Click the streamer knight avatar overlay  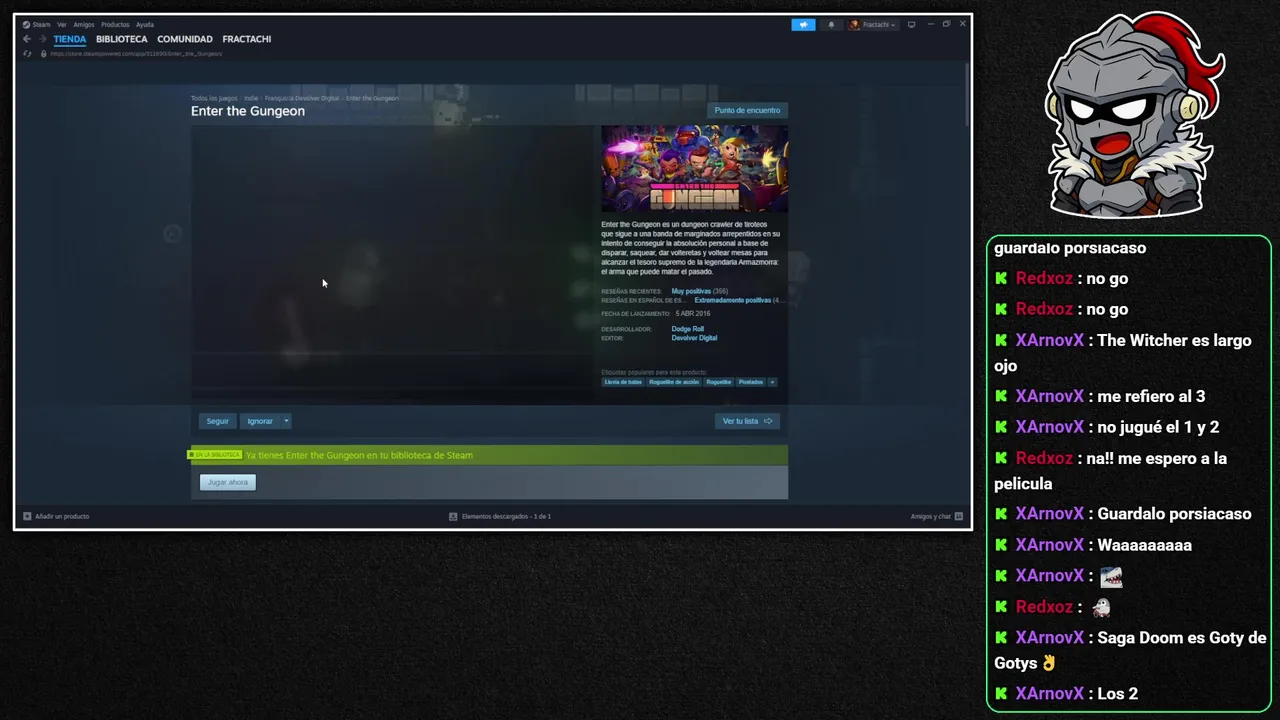click(1134, 115)
